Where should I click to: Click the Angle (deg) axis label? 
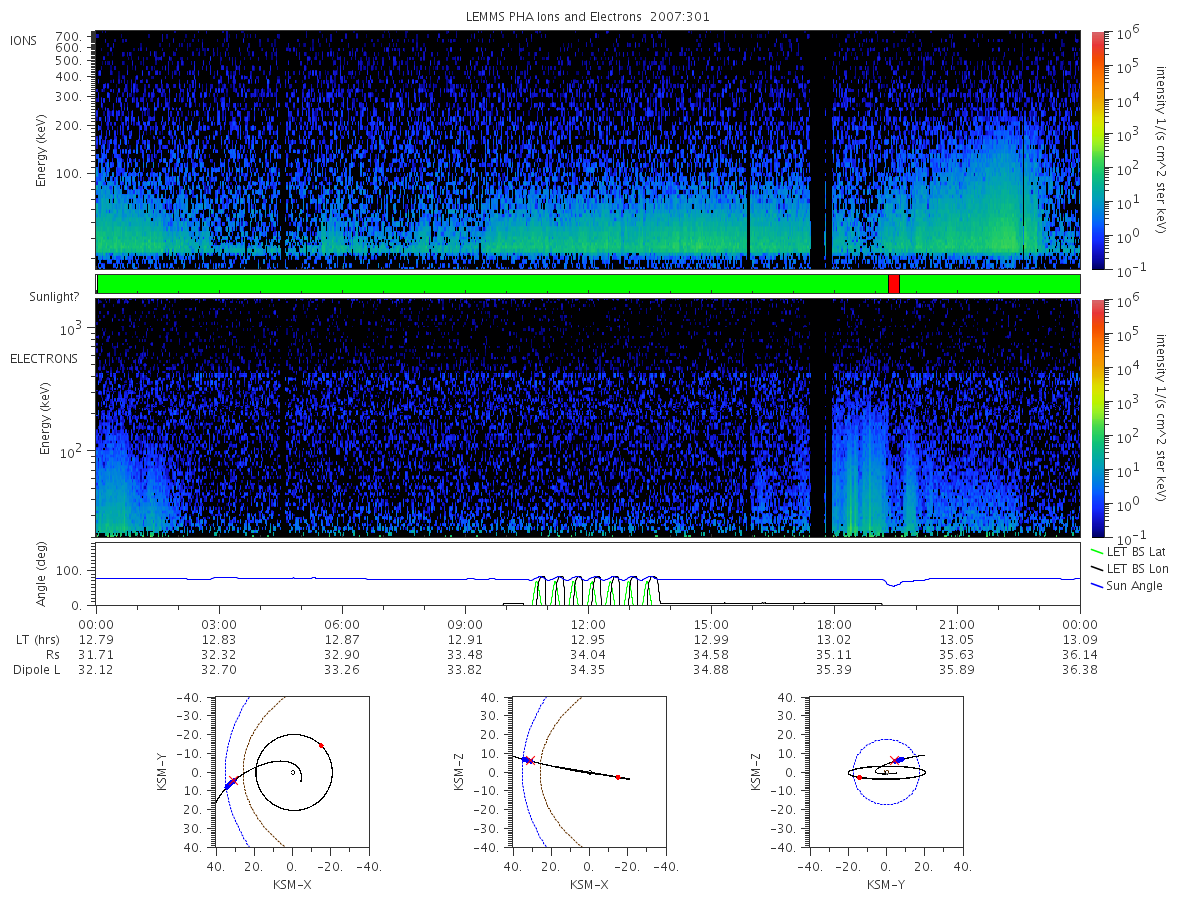pyautogui.click(x=45, y=573)
